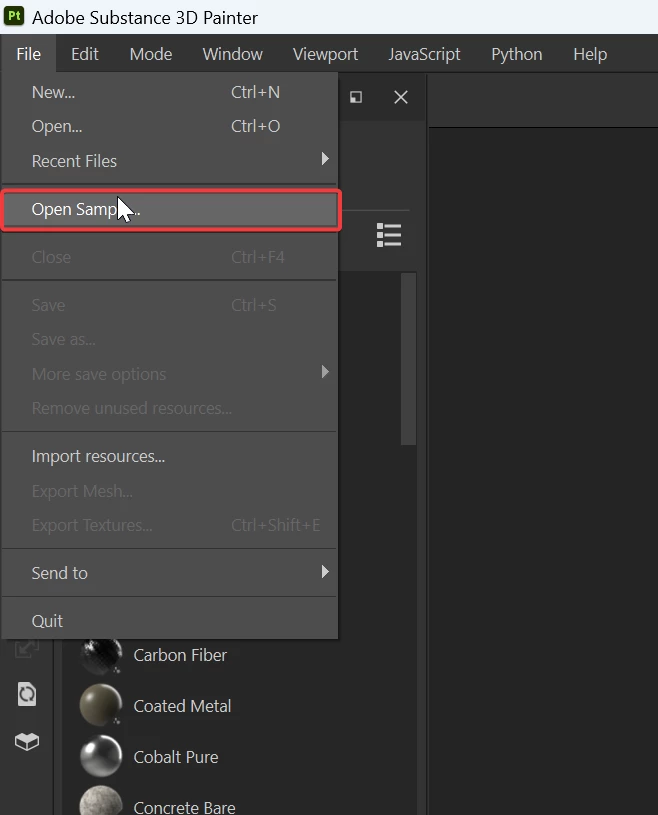Click the Adobe Substance Painter app icon
The height and width of the screenshot is (815, 658).
[x=14, y=16]
